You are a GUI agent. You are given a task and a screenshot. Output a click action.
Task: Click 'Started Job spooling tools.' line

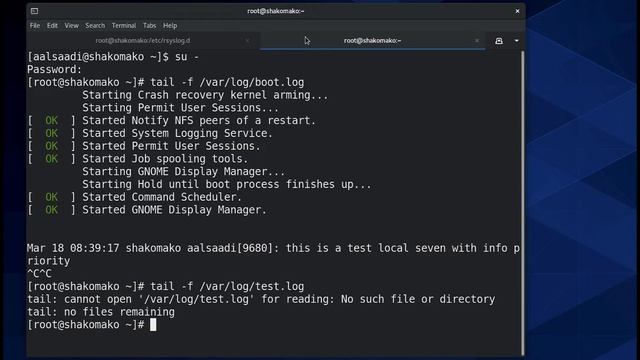(x=165, y=159)
